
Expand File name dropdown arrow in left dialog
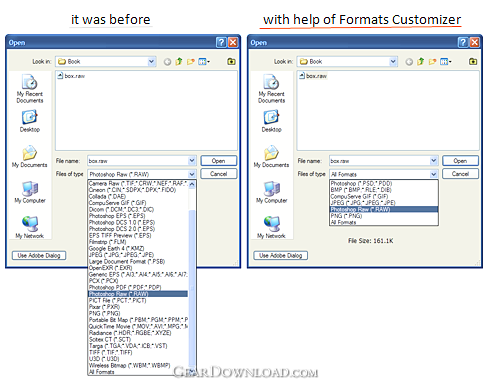point(192,161)
